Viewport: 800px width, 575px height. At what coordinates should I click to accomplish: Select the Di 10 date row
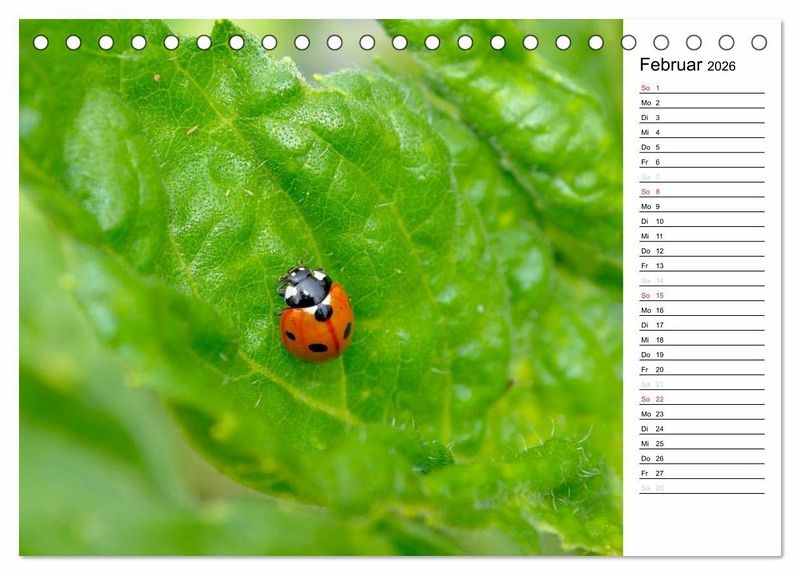702,221
